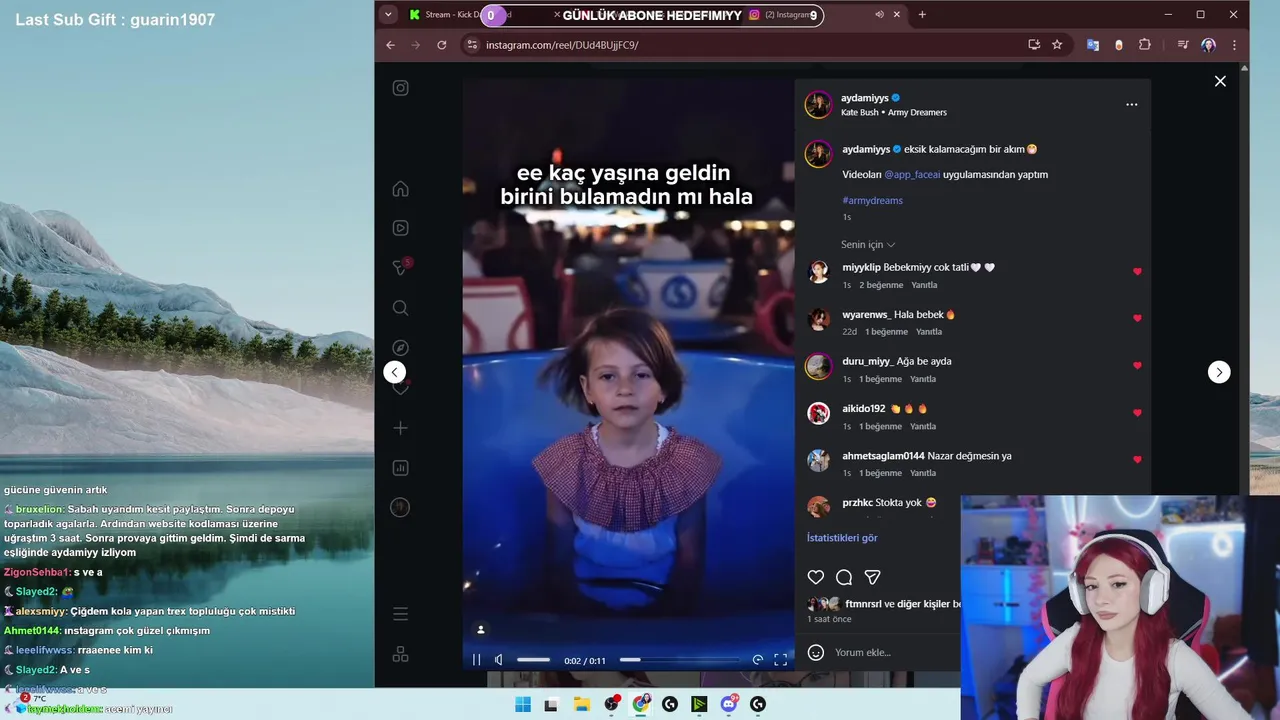Open Discord from taskbar
The image size is (1280, 720).
click(x=729, y=704)
